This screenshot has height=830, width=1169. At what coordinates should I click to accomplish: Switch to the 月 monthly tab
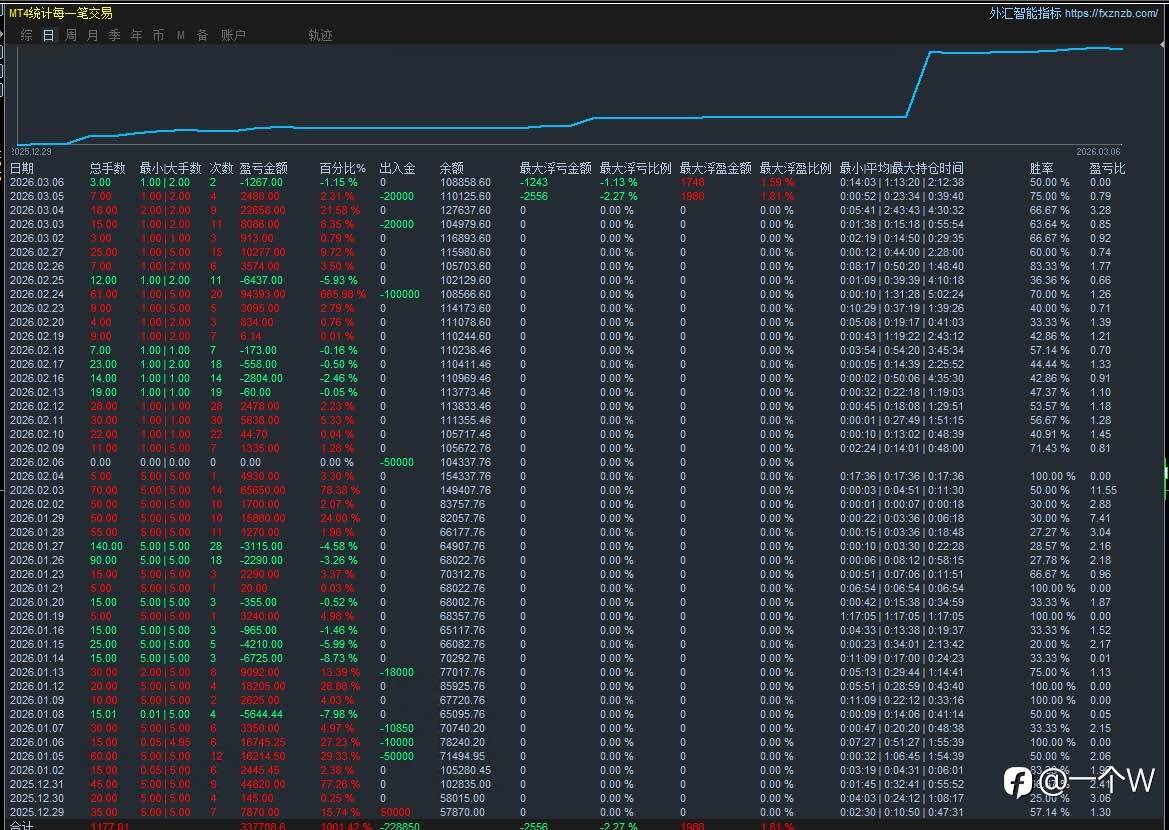pyautogui.click(x=93, y=35)
